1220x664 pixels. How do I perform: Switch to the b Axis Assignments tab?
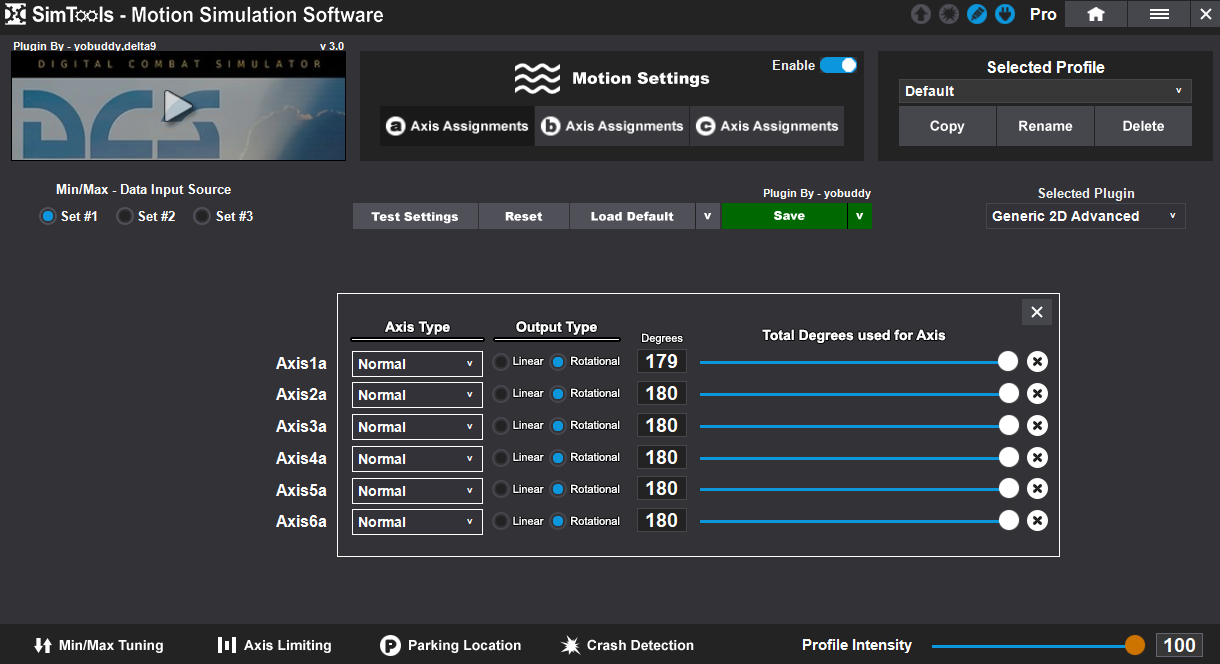612,126
